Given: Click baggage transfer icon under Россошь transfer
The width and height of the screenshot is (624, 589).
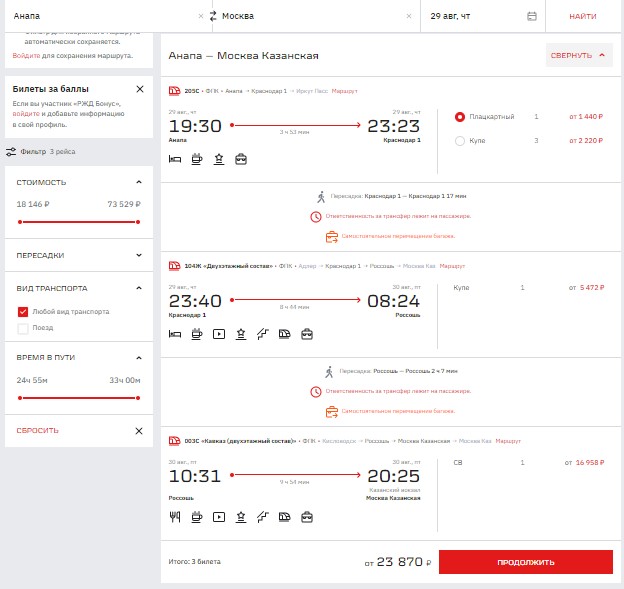Looking at the screenshot, I should [332, 412].
